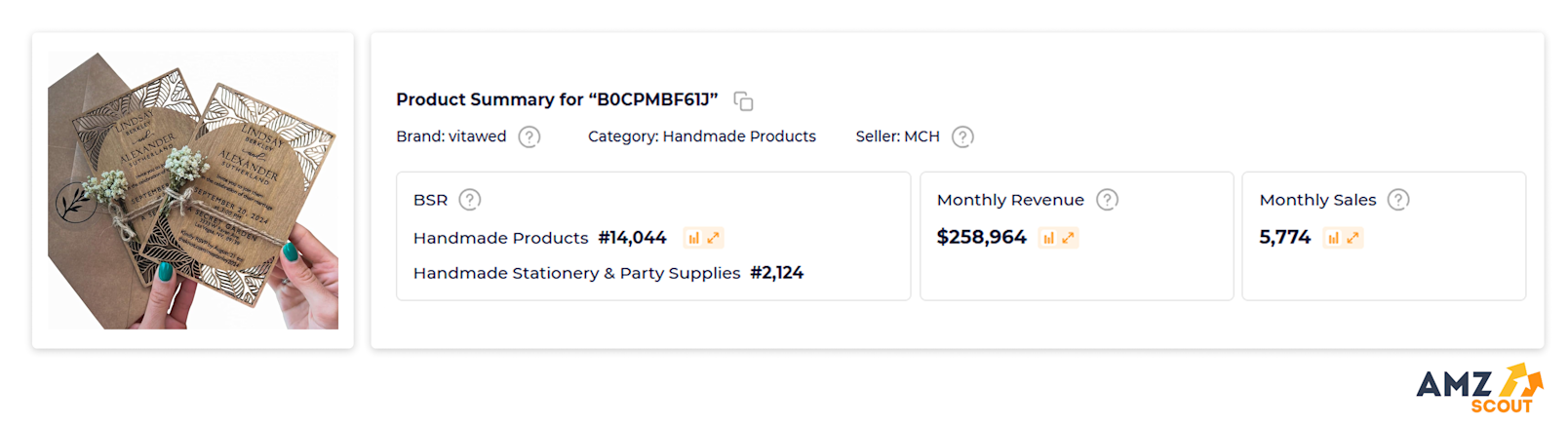
Task: Click the help icon next to Brand
Action: click(529, 137)
